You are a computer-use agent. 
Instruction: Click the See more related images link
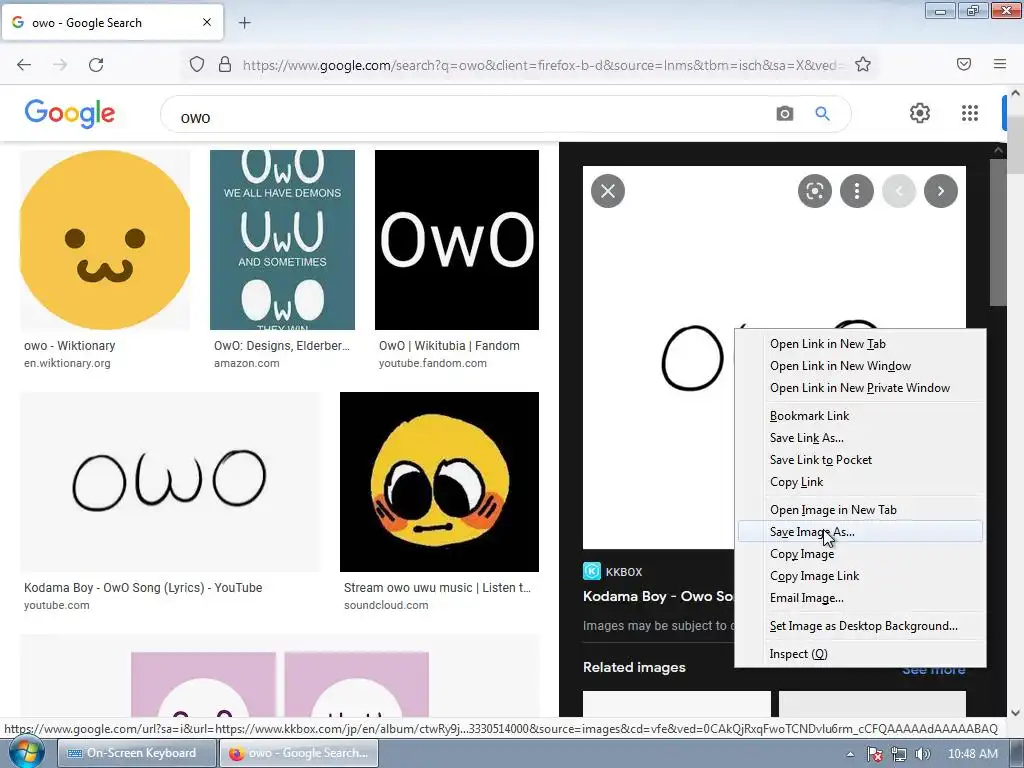point(933,670)
